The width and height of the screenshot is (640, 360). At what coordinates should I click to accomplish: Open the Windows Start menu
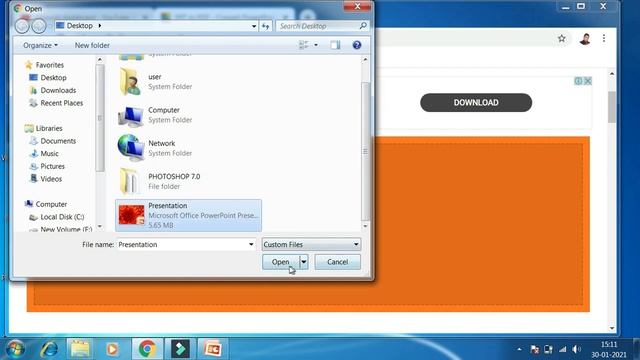[15, 349]
